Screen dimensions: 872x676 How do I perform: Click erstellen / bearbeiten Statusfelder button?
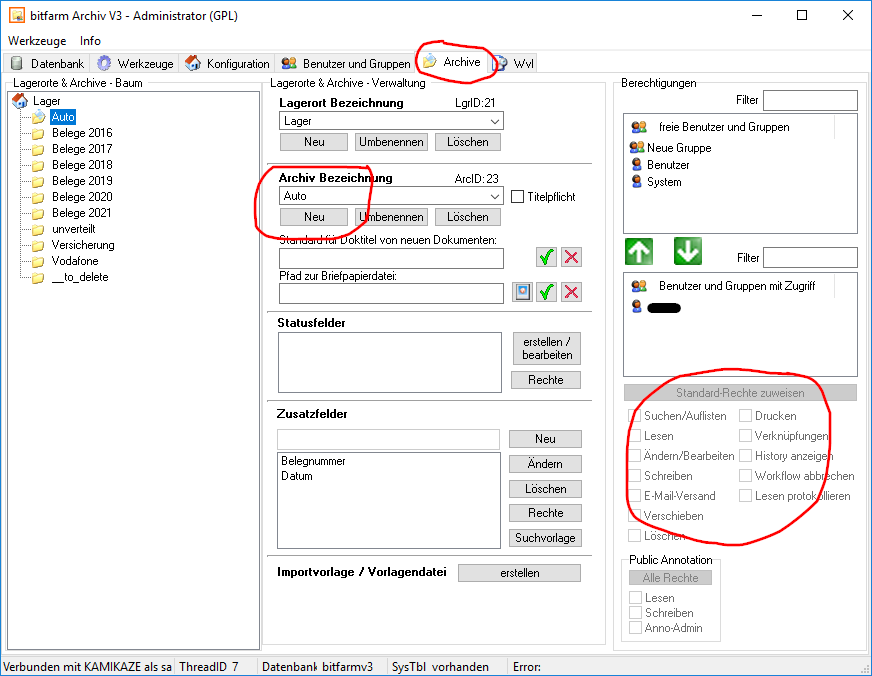pyautogui.click(x=547, y=349)
